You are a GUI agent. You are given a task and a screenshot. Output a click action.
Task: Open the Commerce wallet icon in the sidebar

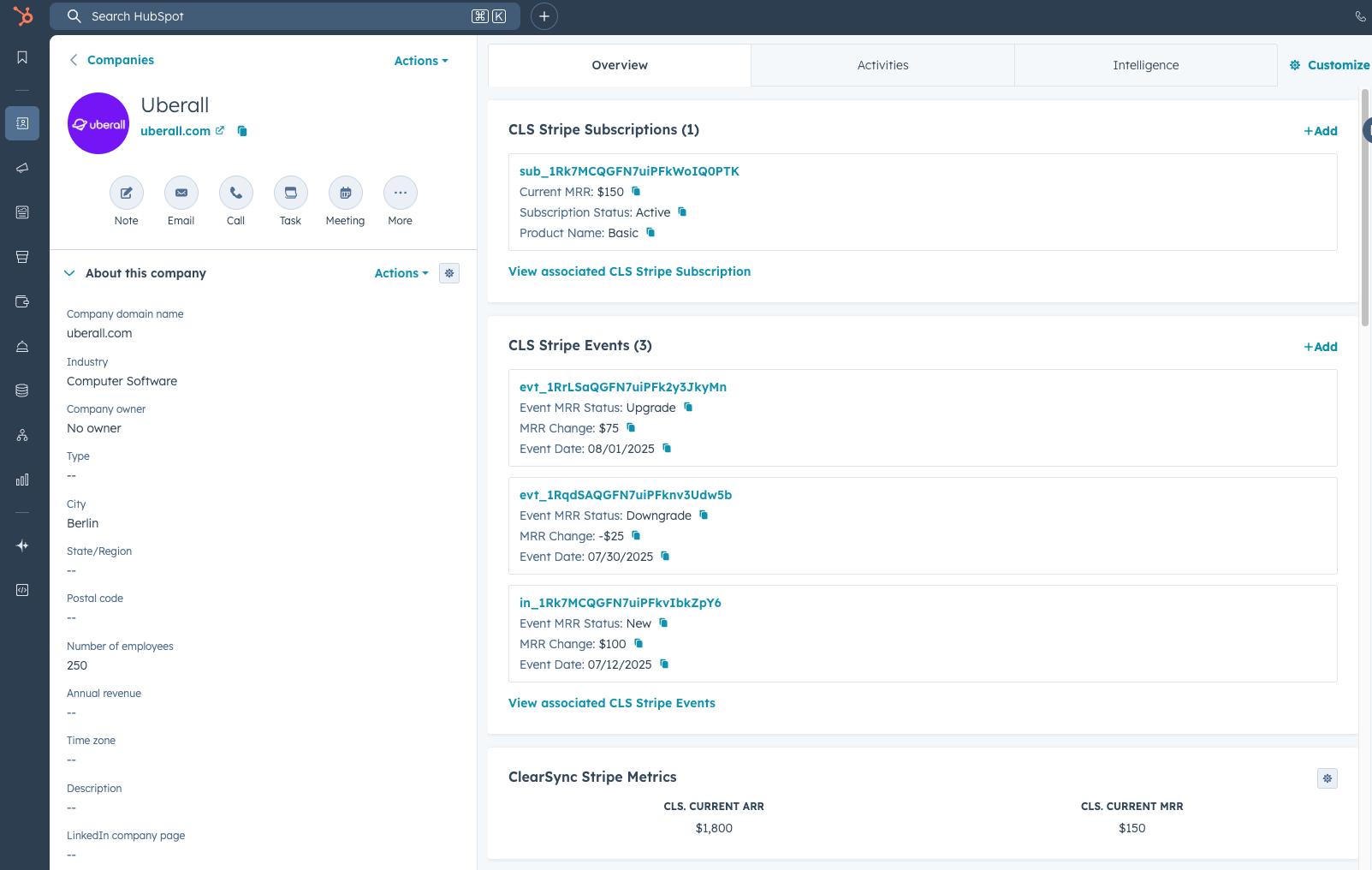click(22, 301)
